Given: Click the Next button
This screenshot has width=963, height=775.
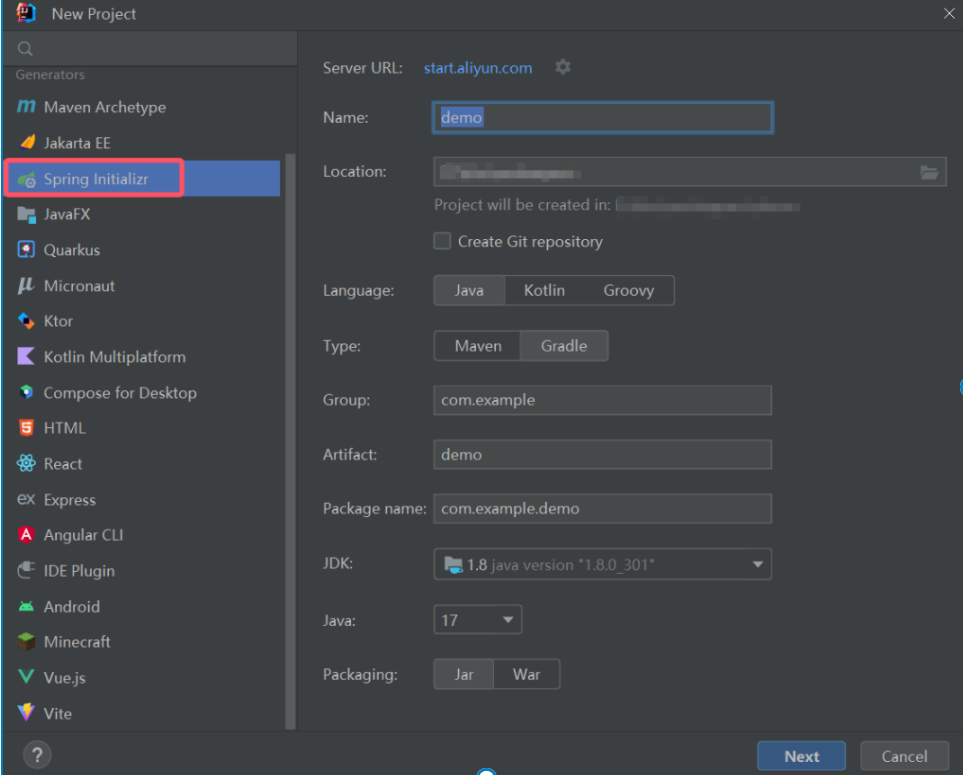Looking at the screenshot, I should pos(801,756).
